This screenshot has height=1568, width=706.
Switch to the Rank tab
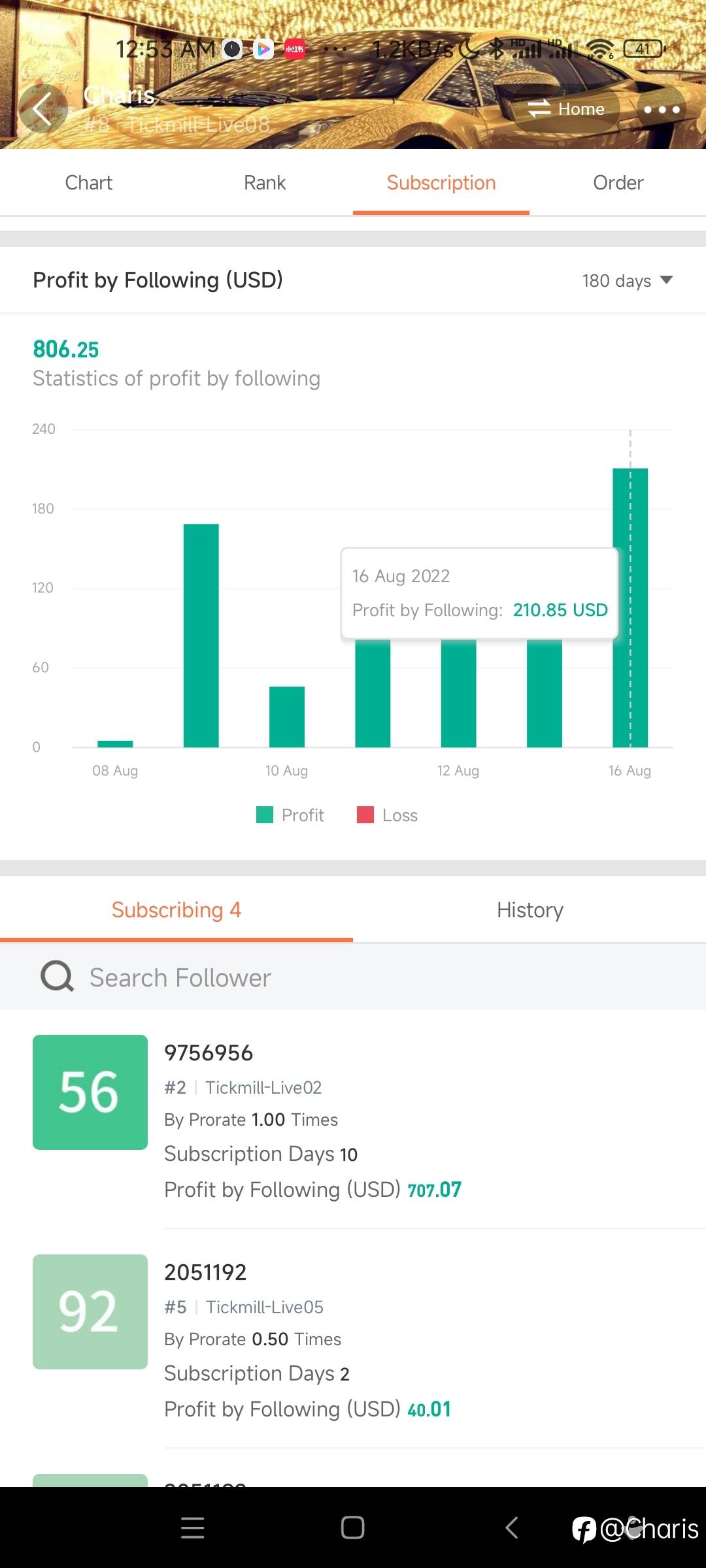pyautogui.click(x=265, y=183)
